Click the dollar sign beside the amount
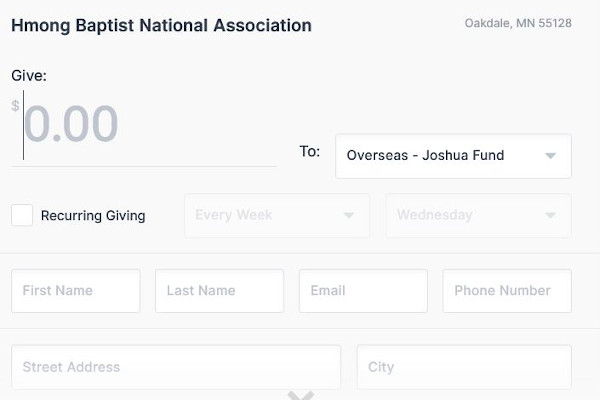Screen dimensions: 600x400 [x=15, y=106]
